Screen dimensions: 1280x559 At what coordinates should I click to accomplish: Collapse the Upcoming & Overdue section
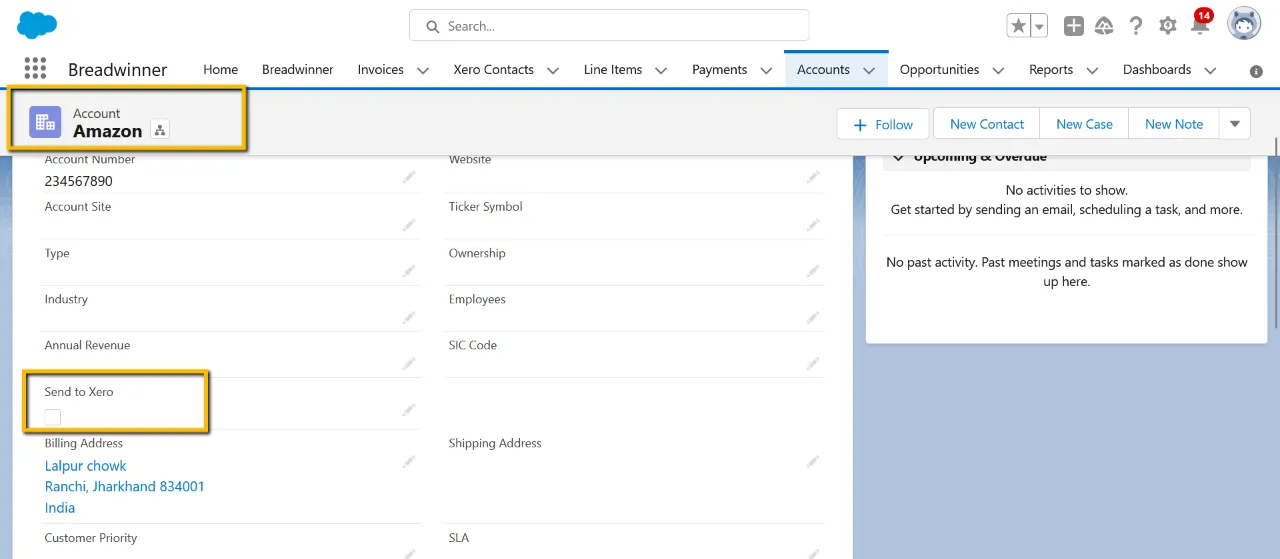pos(898,157)
